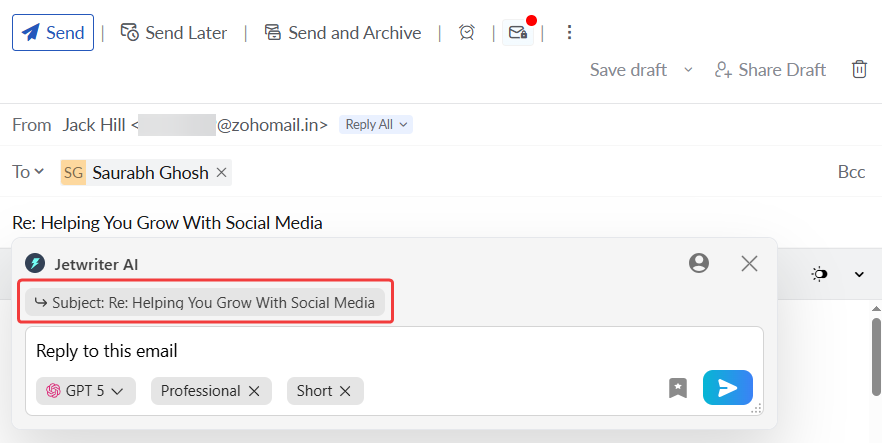Open saved prompts bookmark icon
The height and width of the screenshot is (443, 882).
point(678,388)
